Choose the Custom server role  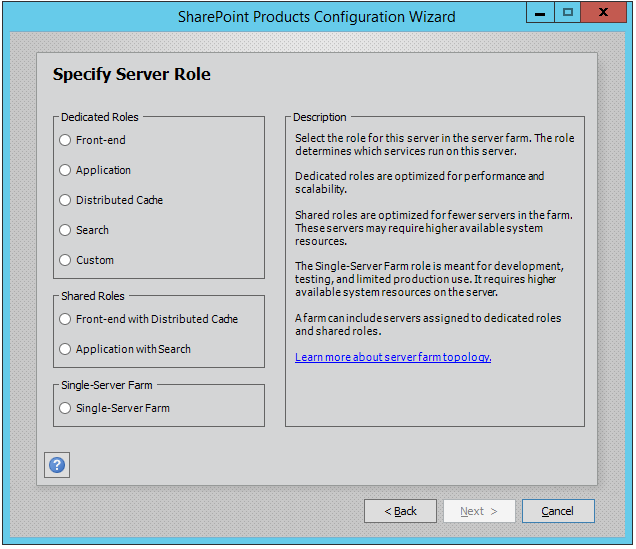tap(65, 260)
